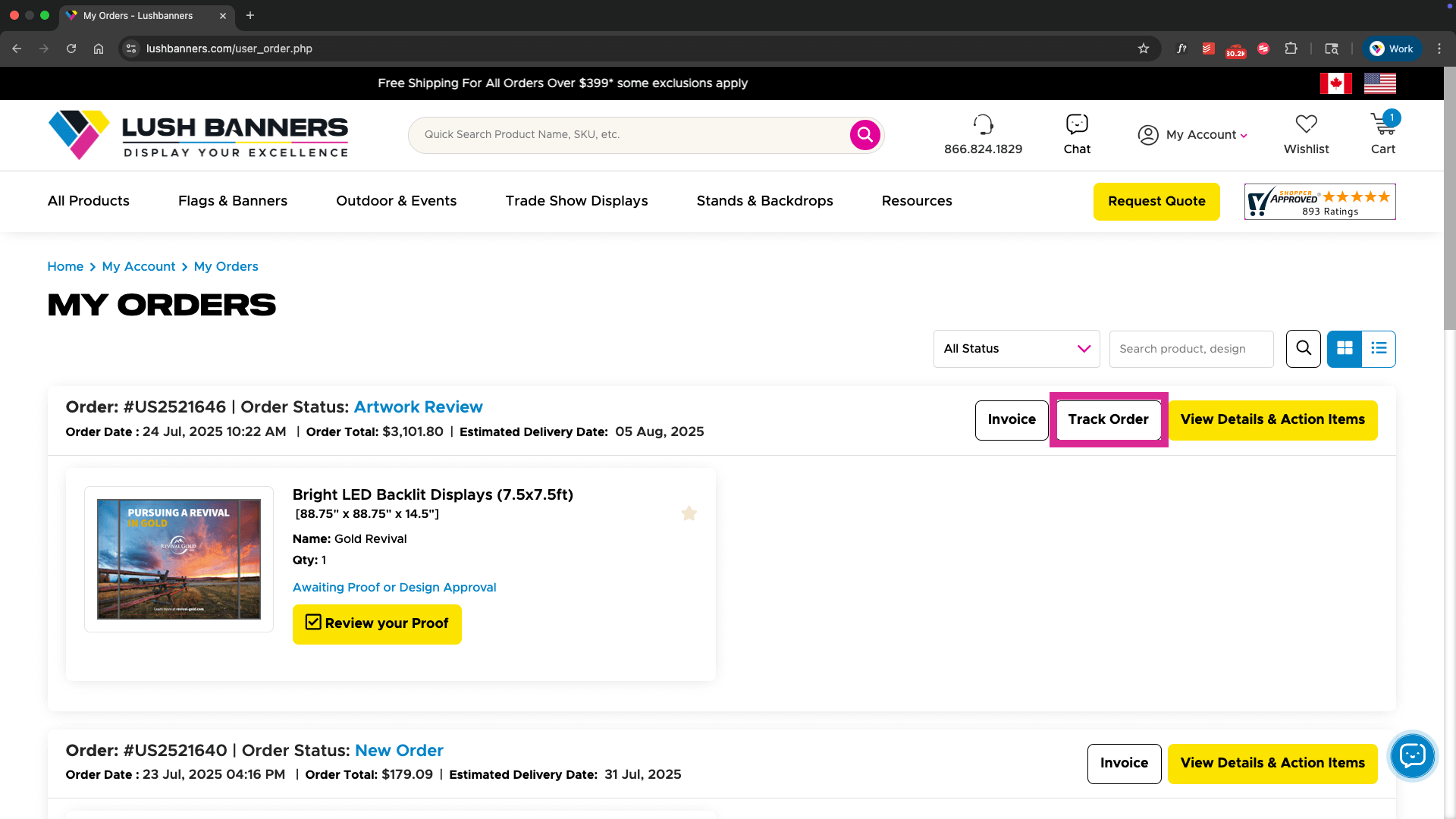Click the order search magnifier button

tap(1303, 349)
